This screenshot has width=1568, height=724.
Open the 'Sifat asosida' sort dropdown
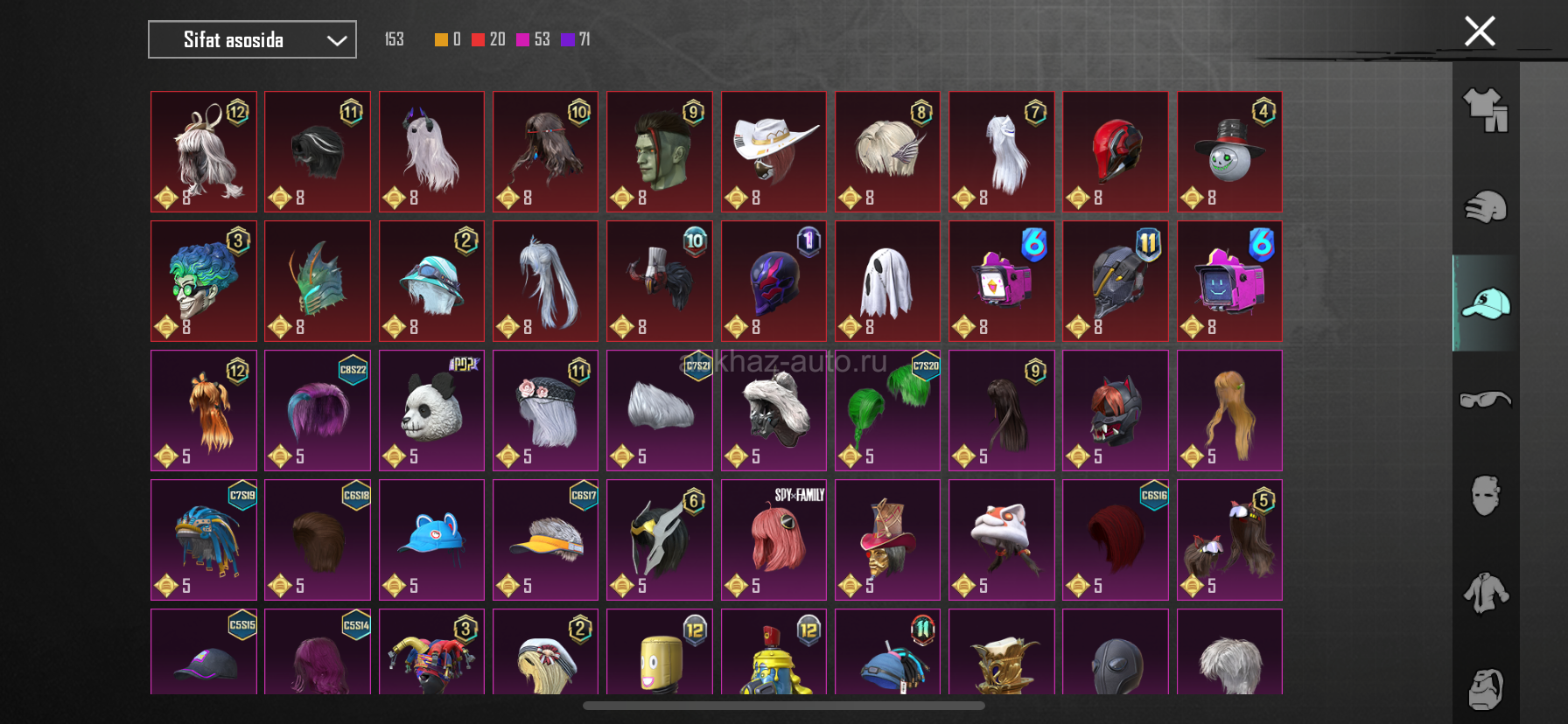coord(252,39)
